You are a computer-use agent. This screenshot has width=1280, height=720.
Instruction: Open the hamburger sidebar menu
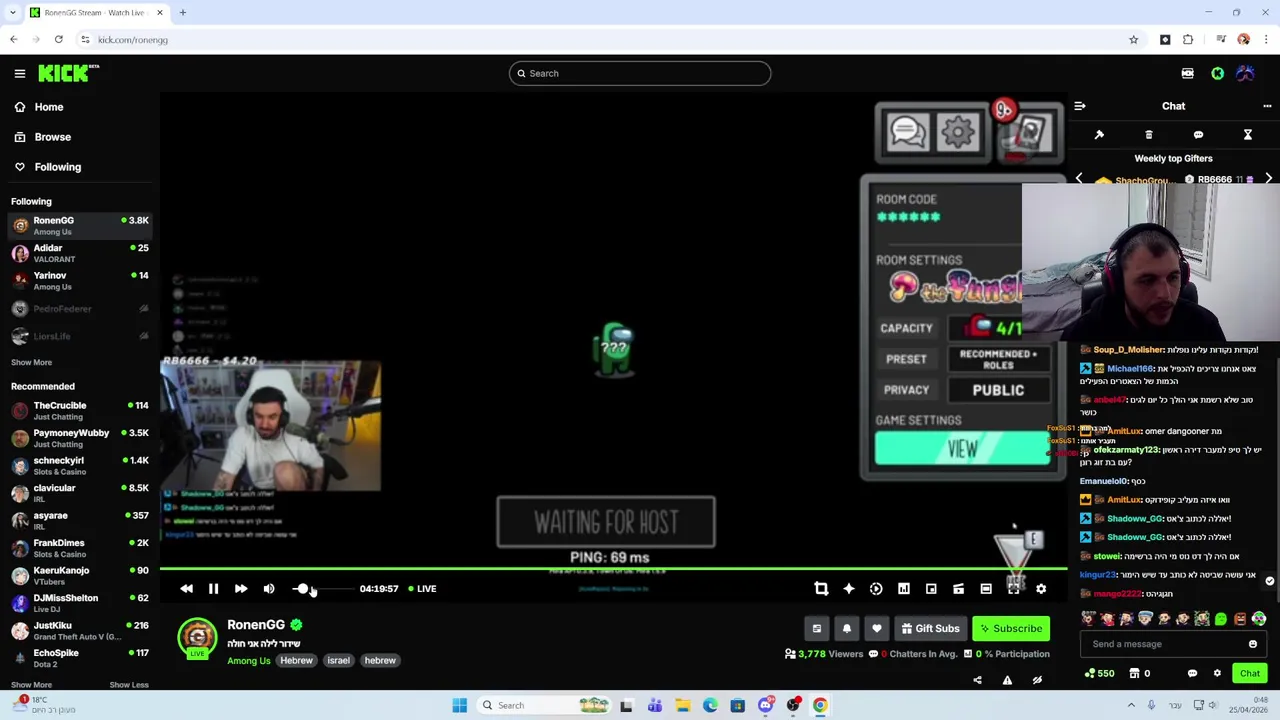tap(19, 73)
